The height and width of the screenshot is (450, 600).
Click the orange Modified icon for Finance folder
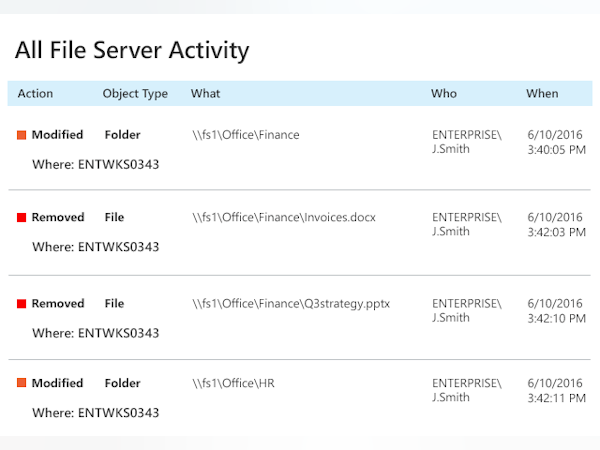(21, 135)
